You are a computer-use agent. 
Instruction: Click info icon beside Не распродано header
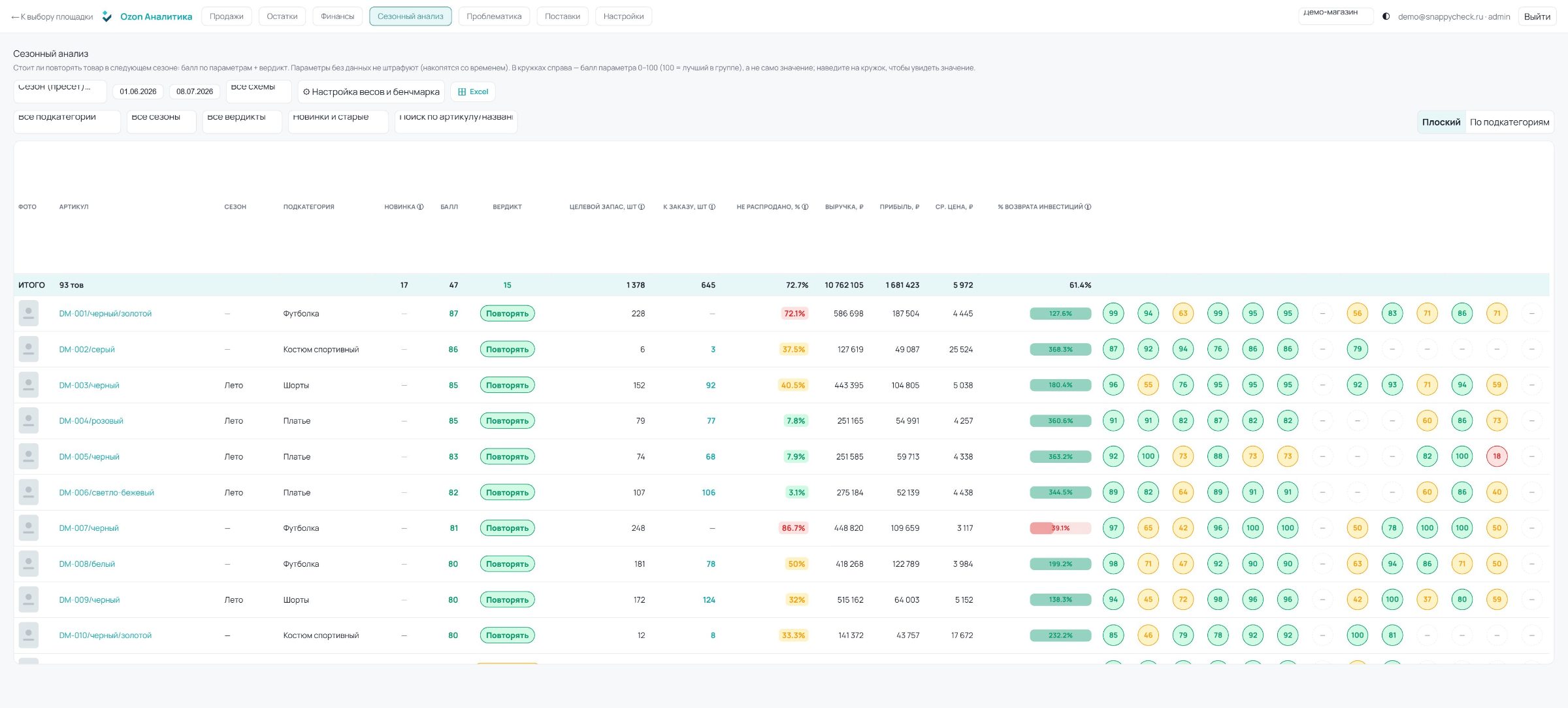coord(805,207)
